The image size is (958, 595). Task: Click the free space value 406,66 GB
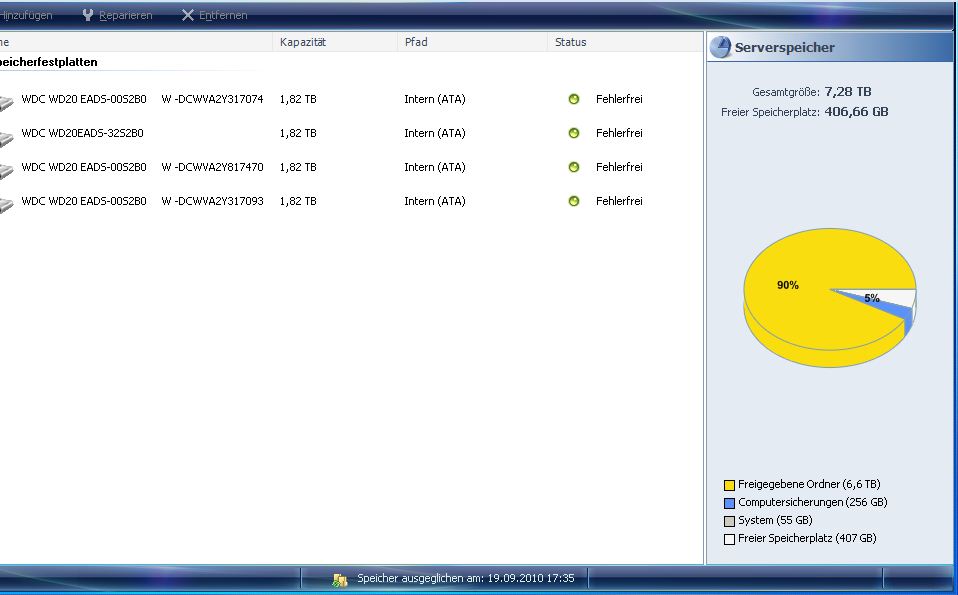pyautogui.click(x=857, y=112)
